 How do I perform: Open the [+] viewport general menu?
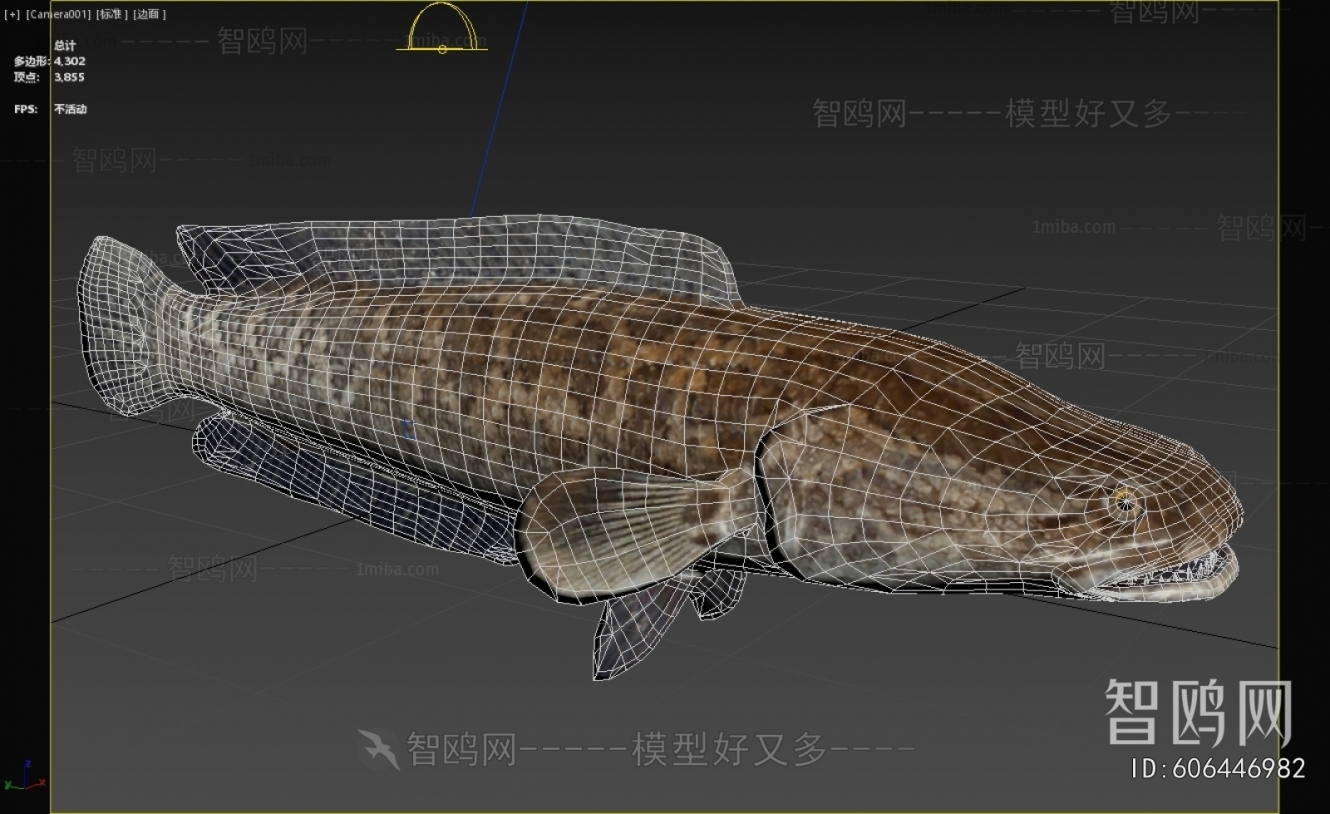pos(12,14)
